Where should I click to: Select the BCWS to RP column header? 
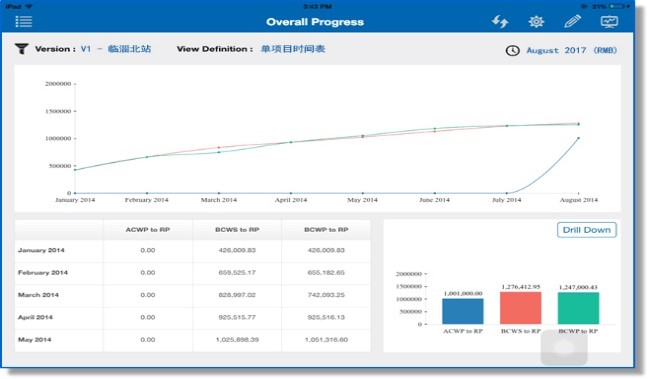coord(237,230)
